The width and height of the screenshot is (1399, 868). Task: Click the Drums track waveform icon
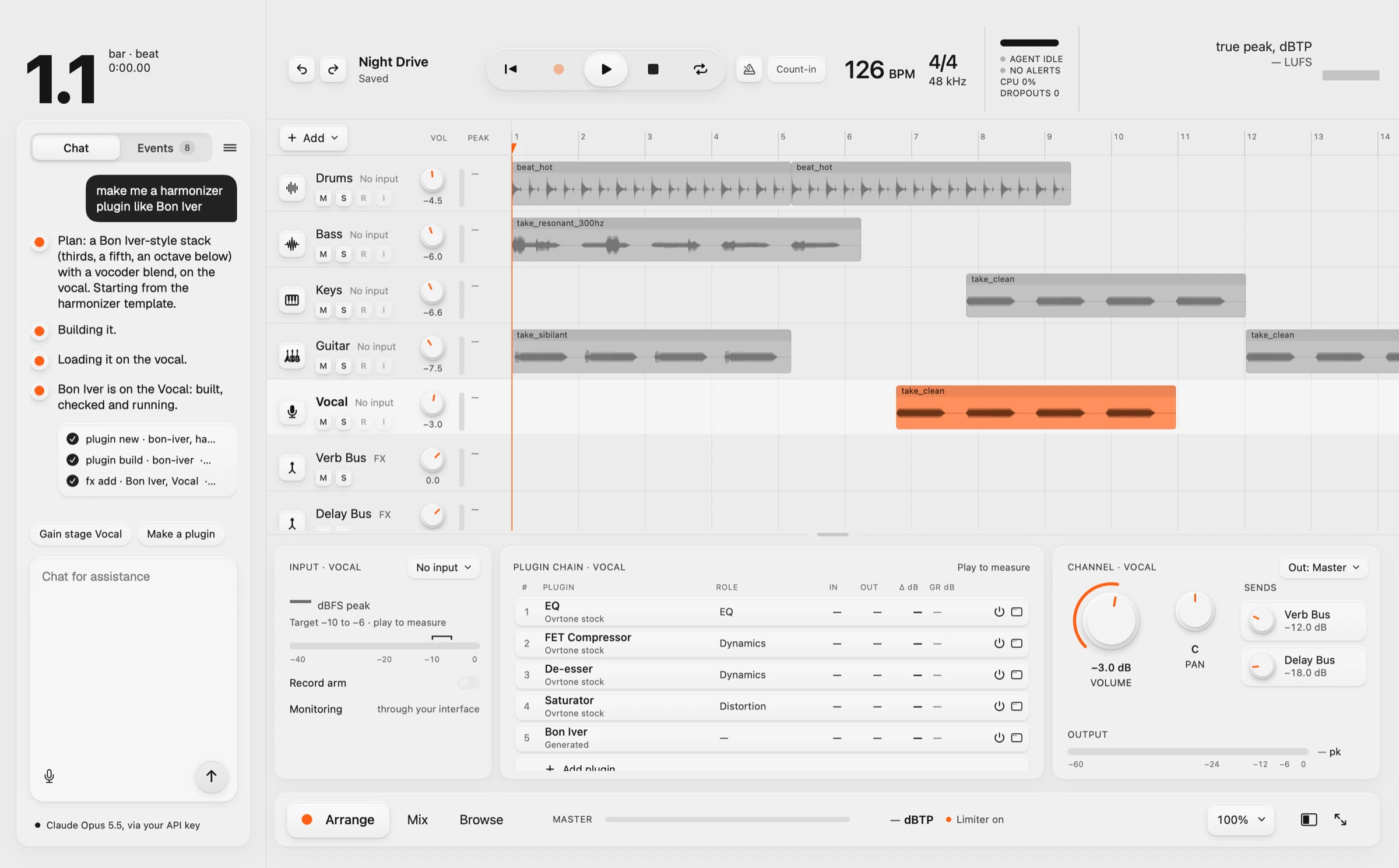(x=292, y=188)
